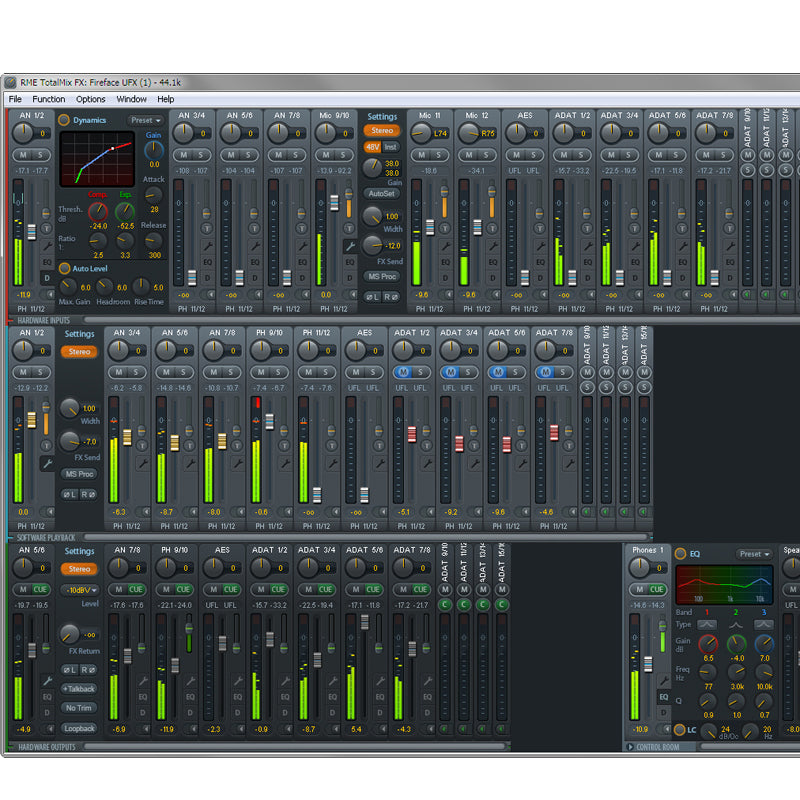Open the Dynamics Preset dropdown

[x=145, y=120]
